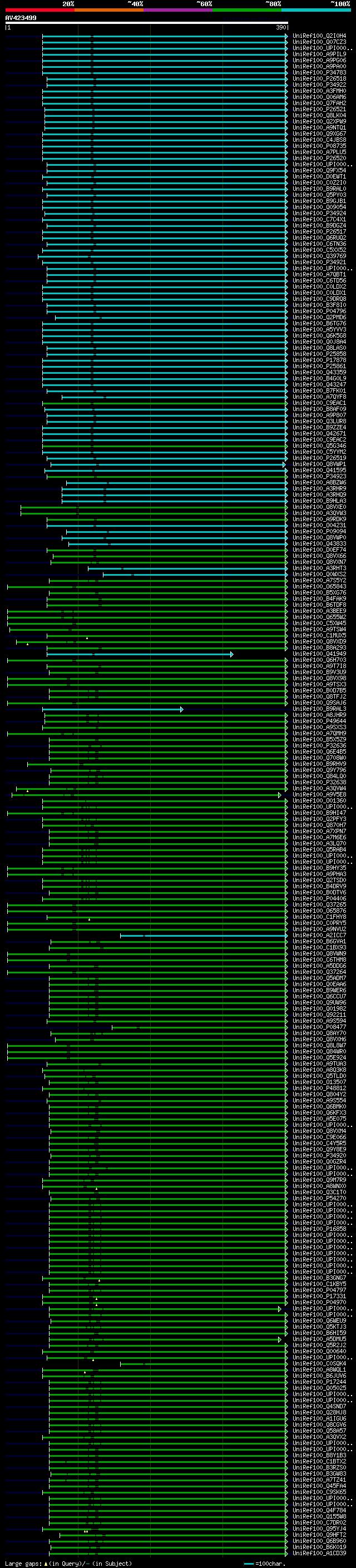Select hit UniRef100_C4JBS8
Viewport: 356px width, 1568px height.
click(x=319, y=140)
